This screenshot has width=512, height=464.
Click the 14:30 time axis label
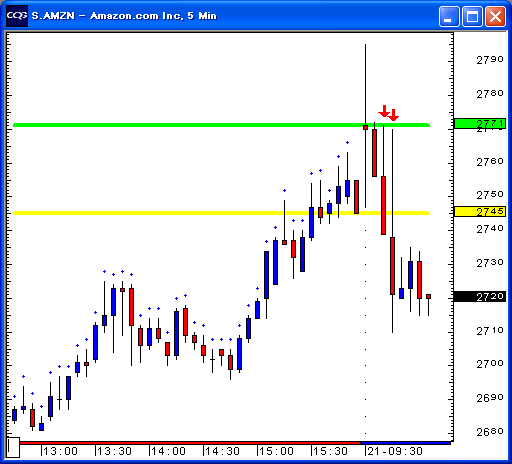click(223, 451)
